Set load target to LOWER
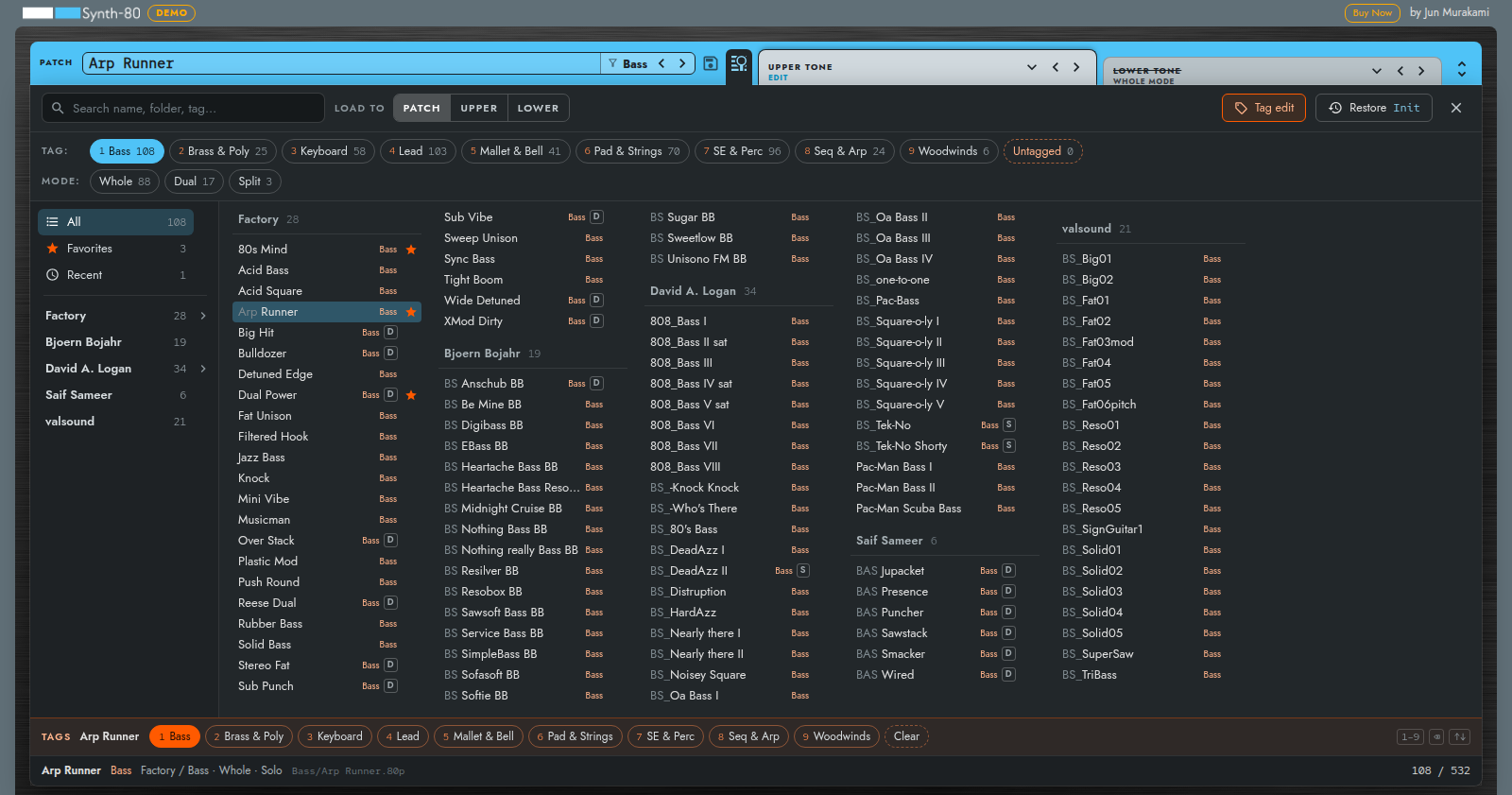The height and width of the screenshot is (795, 1512). click(538, 108)
